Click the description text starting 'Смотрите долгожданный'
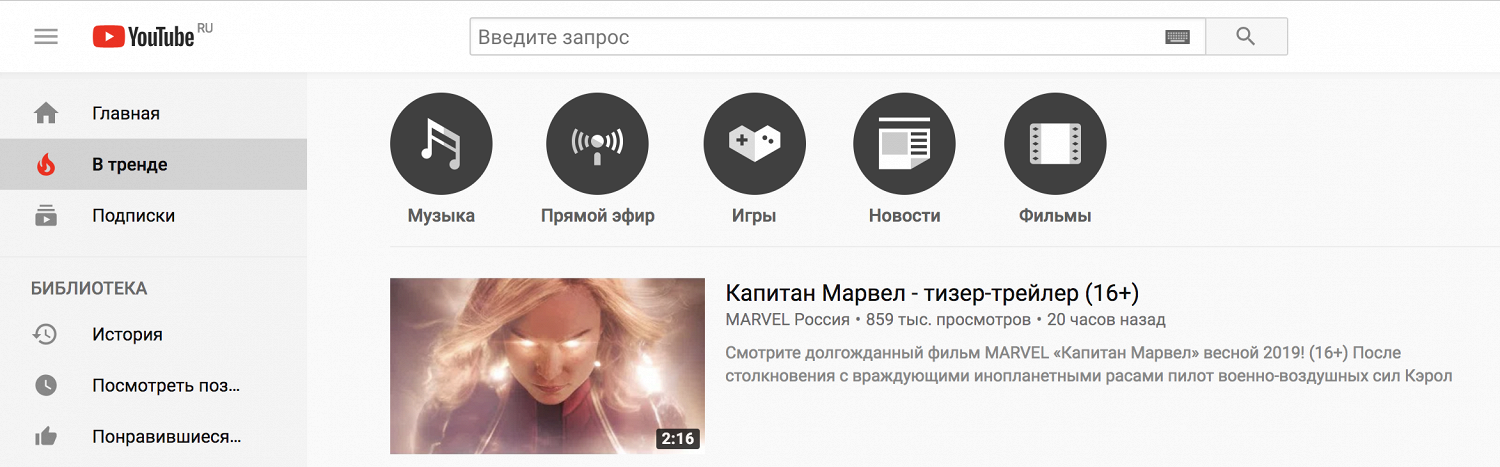Screen dimensions: 1500x467 point(1088,364)
